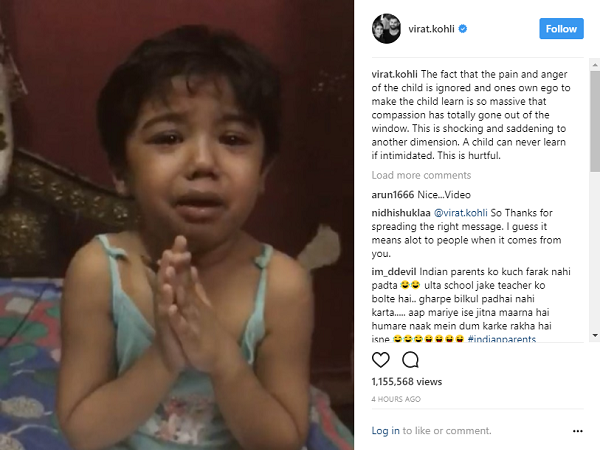
Task: Open im_ddevil commenter profile
Action: click(394, 272)
